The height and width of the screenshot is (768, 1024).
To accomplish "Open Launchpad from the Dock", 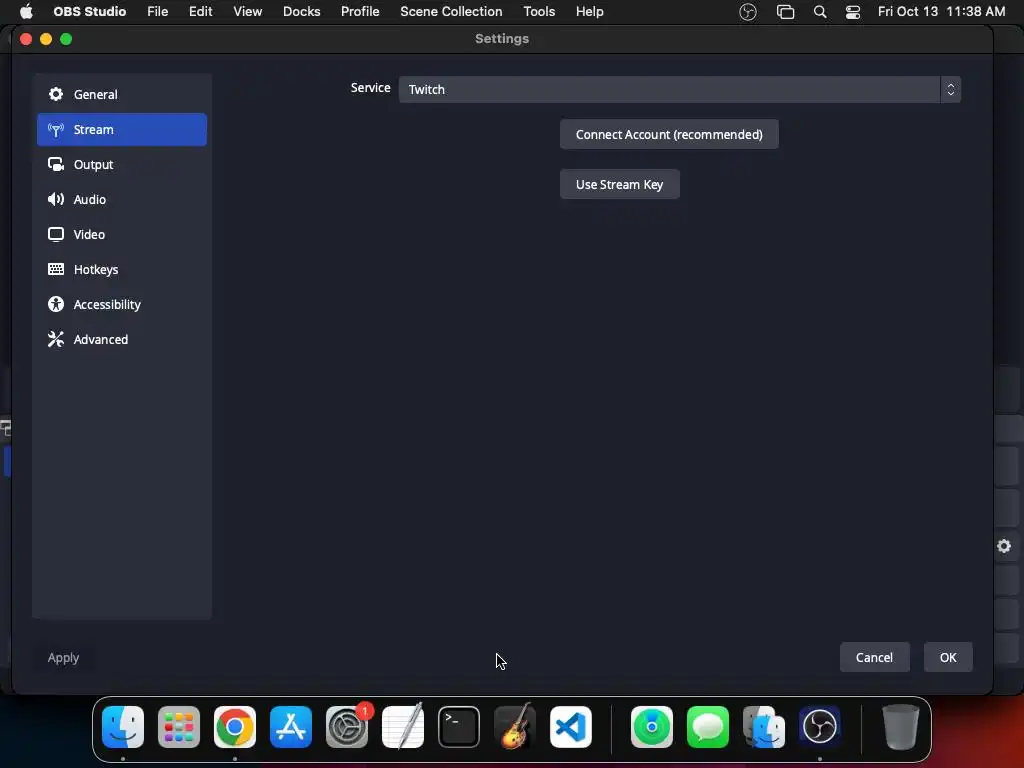I will click(179, 727).
